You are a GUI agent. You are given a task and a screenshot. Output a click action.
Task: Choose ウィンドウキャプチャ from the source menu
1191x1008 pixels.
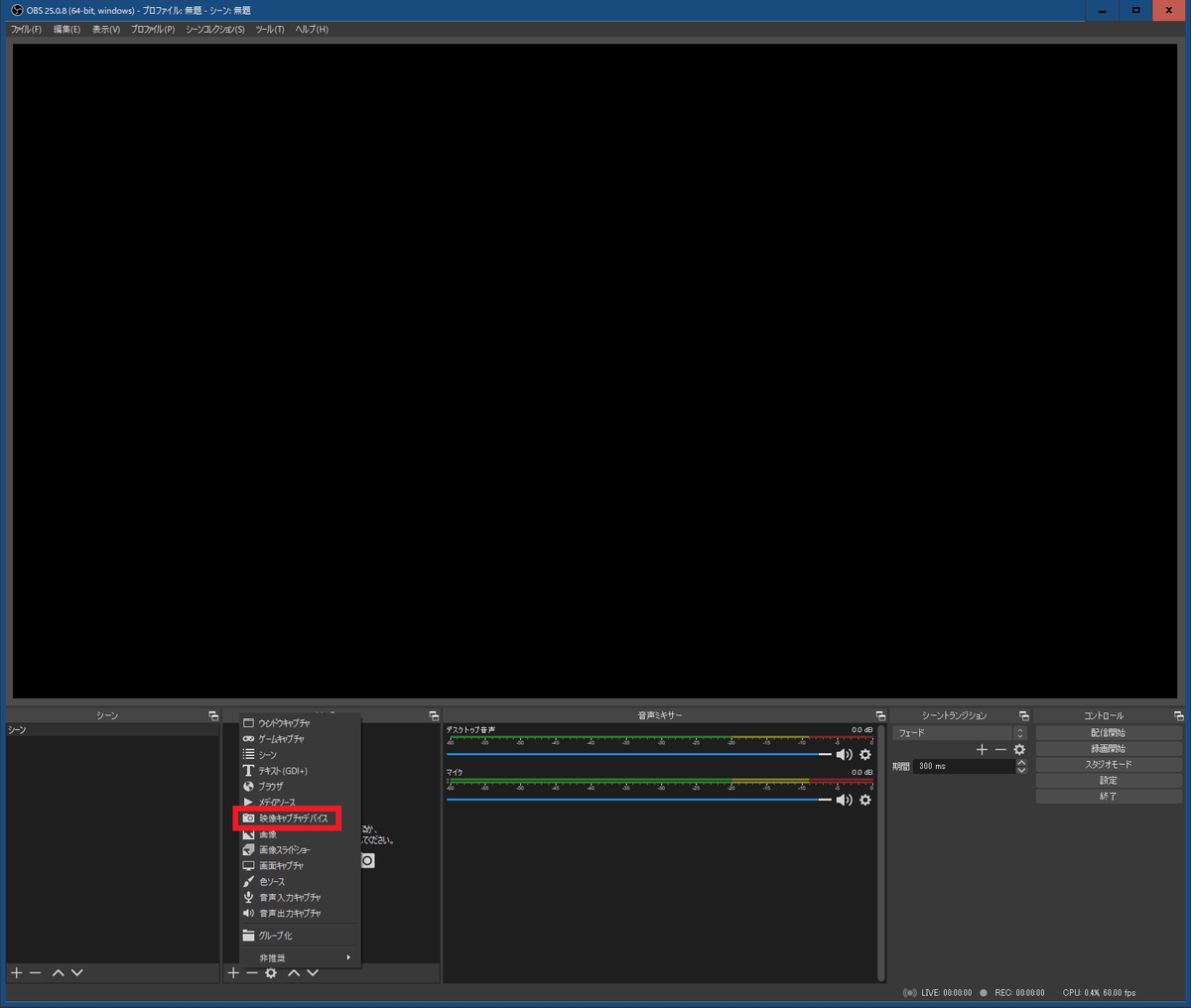[299, 723]
